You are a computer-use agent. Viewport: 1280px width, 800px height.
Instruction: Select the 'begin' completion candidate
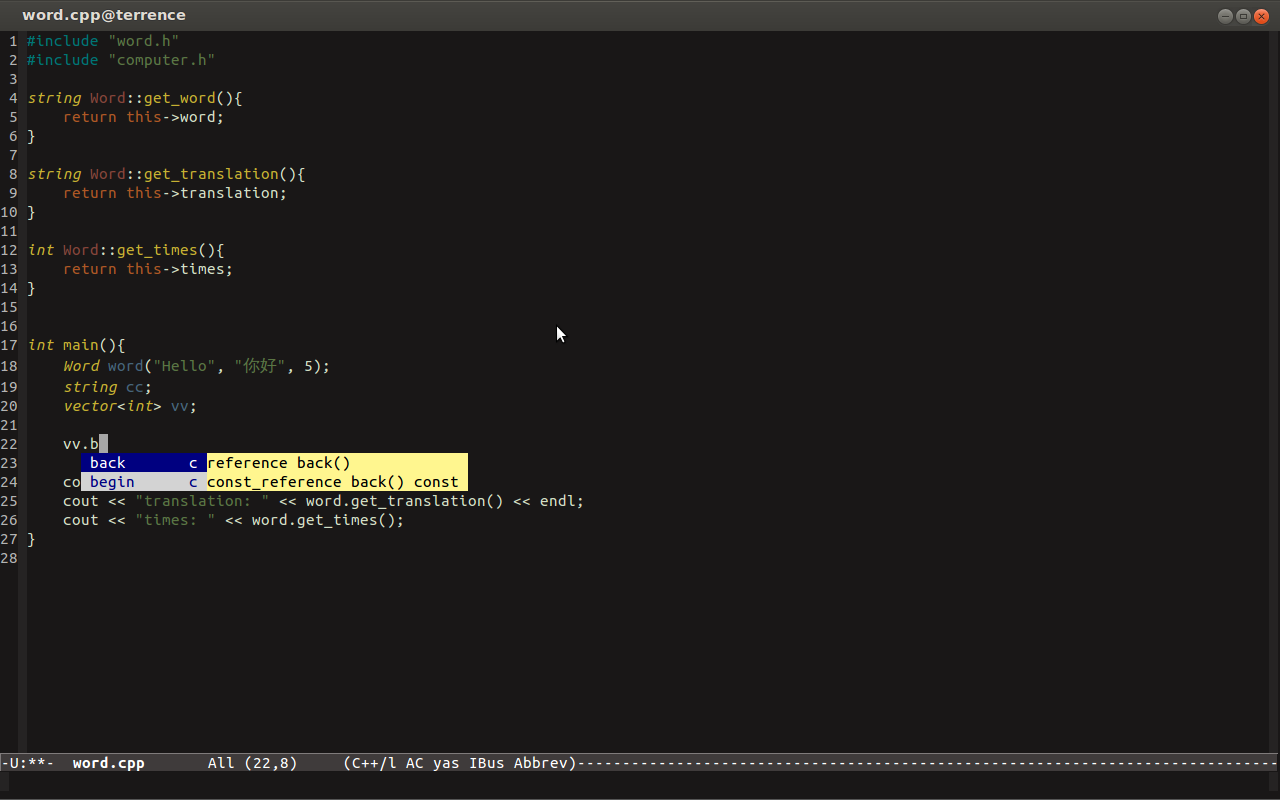coord(112,481)
